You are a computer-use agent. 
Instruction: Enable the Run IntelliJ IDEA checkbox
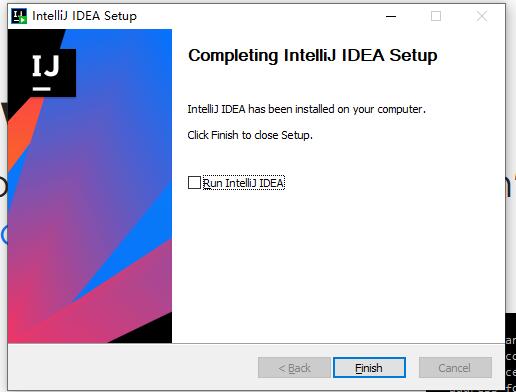pos(194,183)
